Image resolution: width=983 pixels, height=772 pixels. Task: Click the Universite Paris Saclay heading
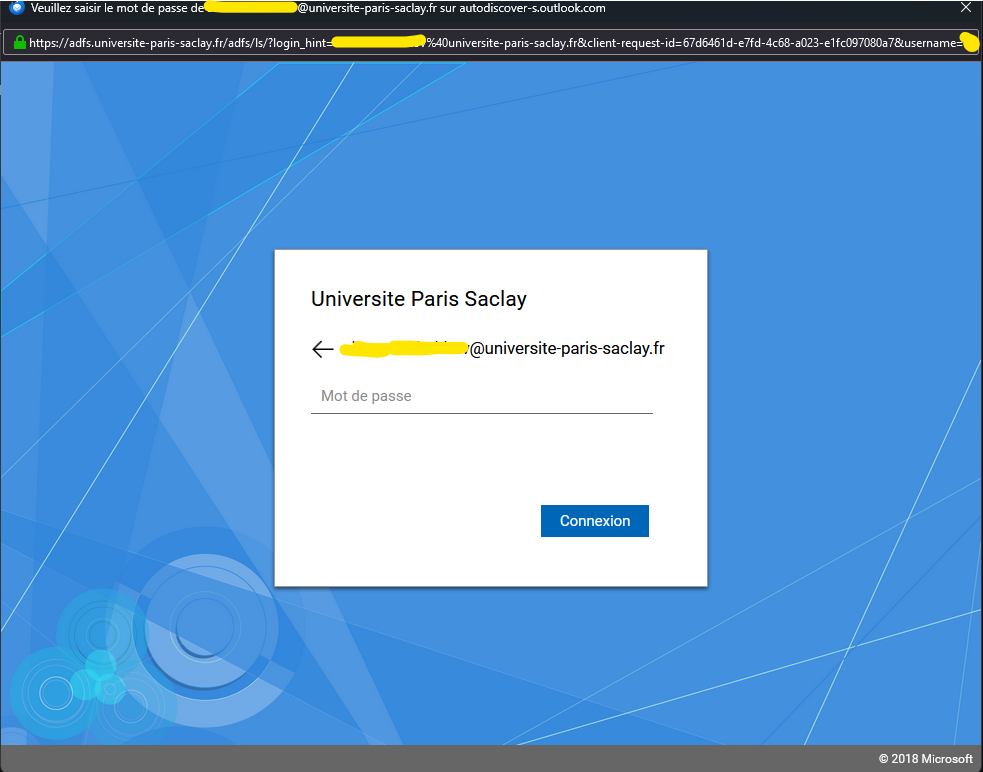coord(418,299)
